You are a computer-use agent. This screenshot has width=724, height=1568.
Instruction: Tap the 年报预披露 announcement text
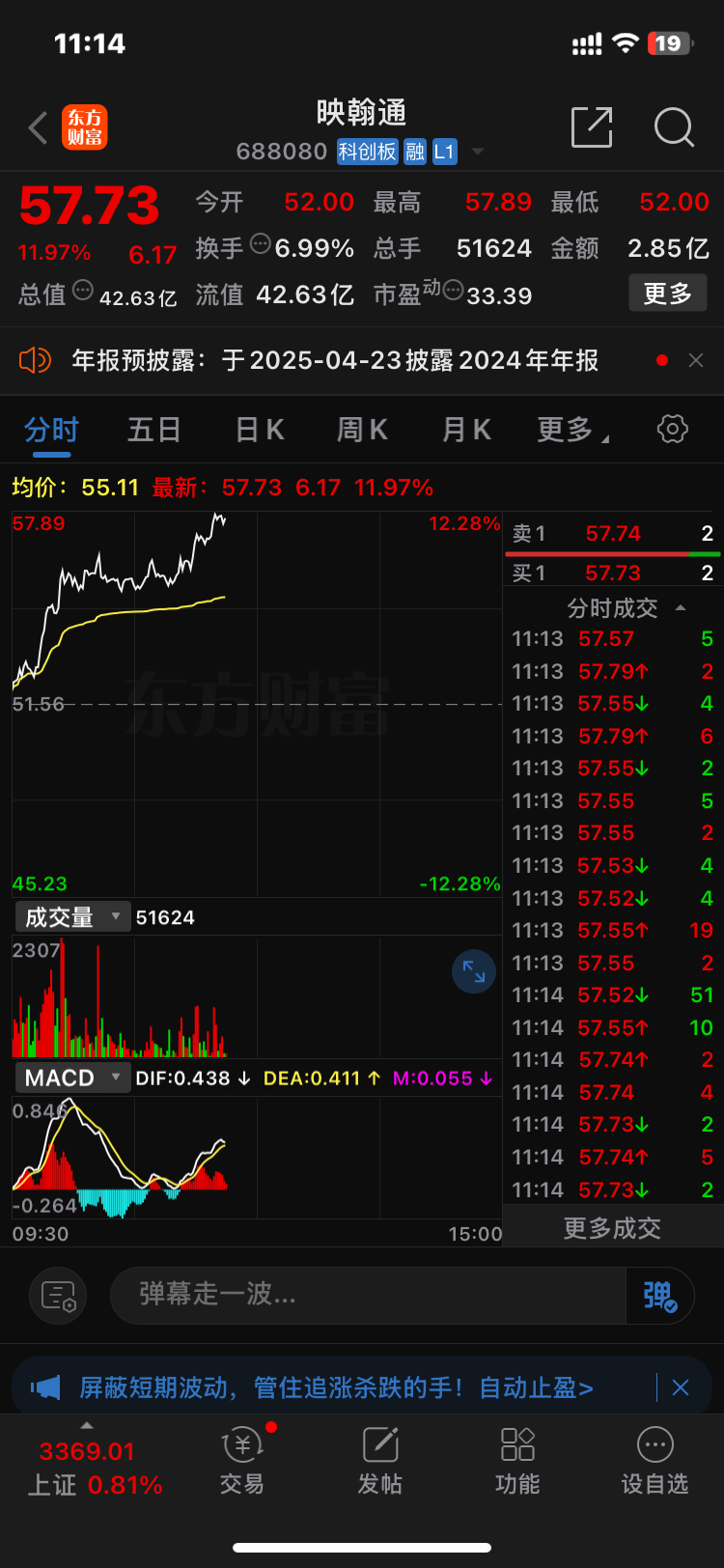coord(336,360)
